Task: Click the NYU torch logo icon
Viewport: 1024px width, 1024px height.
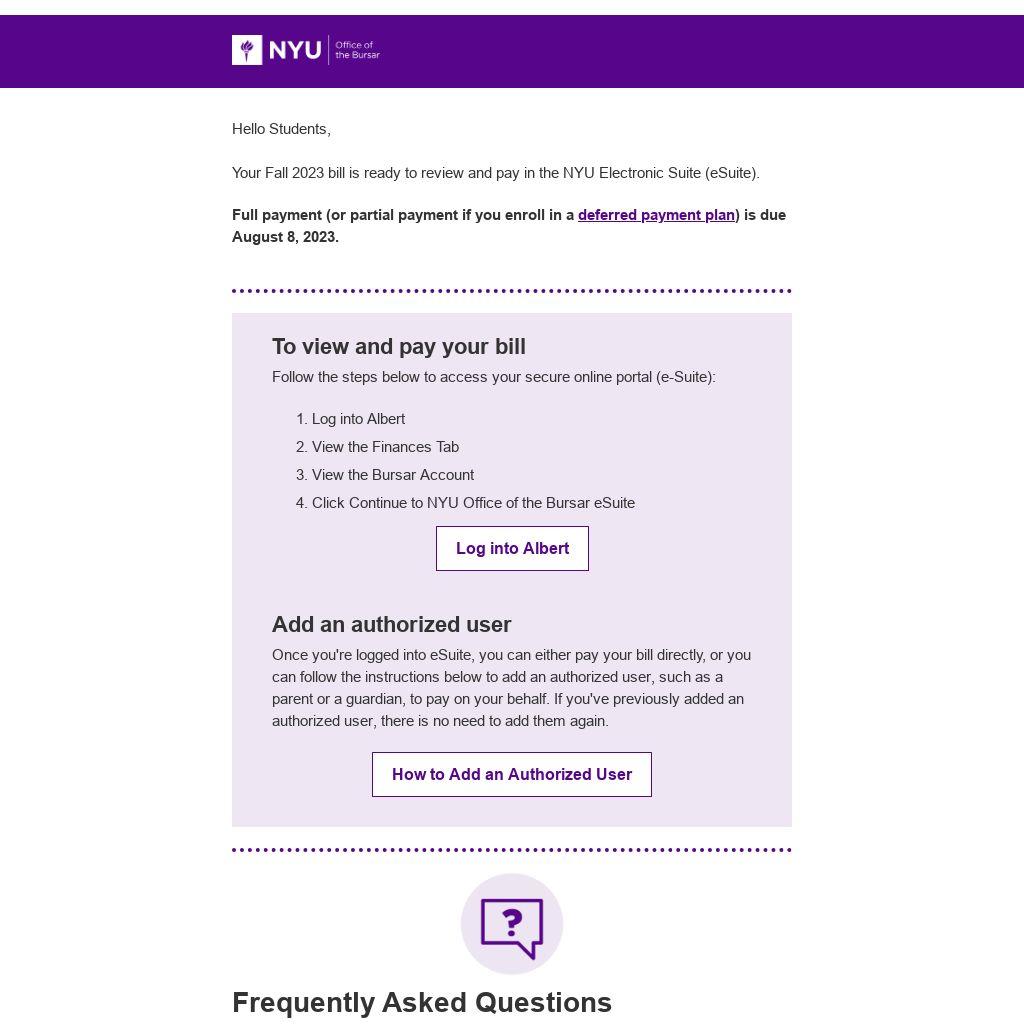Action: click(x=247, y=50)
